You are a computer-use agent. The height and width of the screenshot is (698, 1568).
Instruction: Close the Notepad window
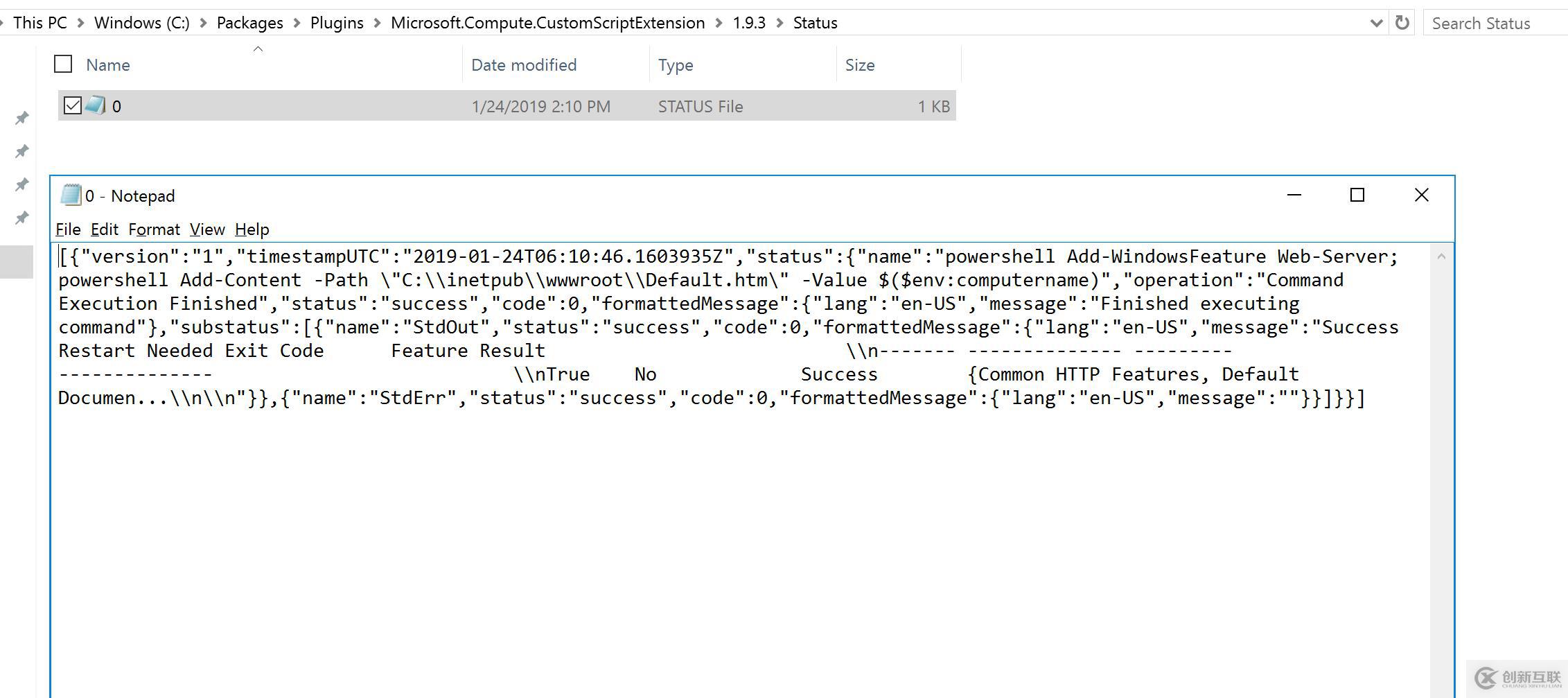(1421, 195)
